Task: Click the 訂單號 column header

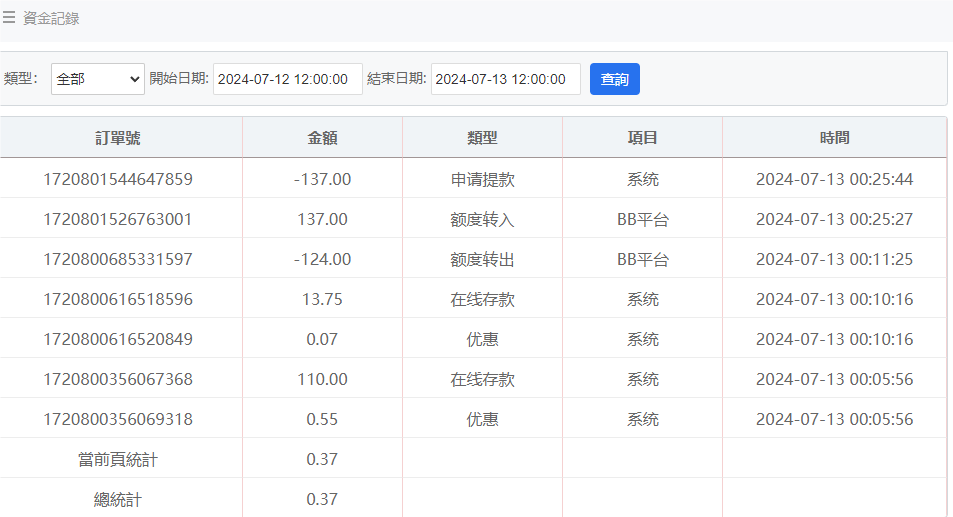Action: click(x=118, y=138)
